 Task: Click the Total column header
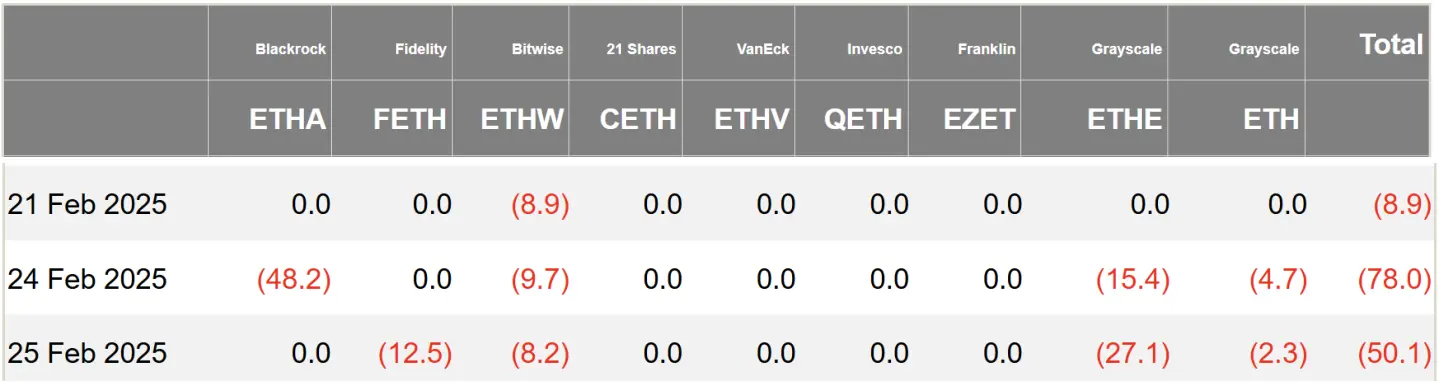coord(1391,44)
